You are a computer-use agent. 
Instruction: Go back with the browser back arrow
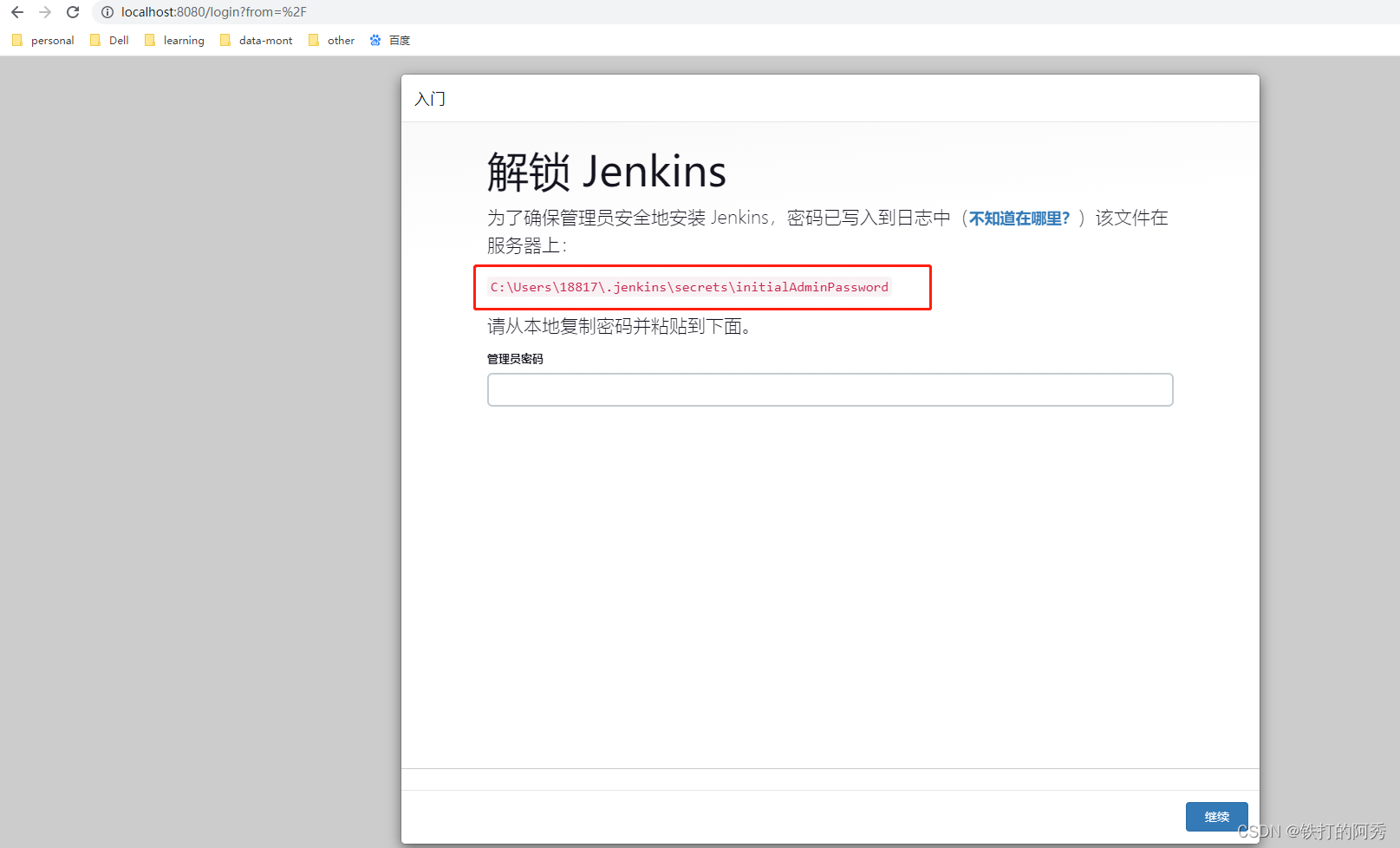click(17, 12)
